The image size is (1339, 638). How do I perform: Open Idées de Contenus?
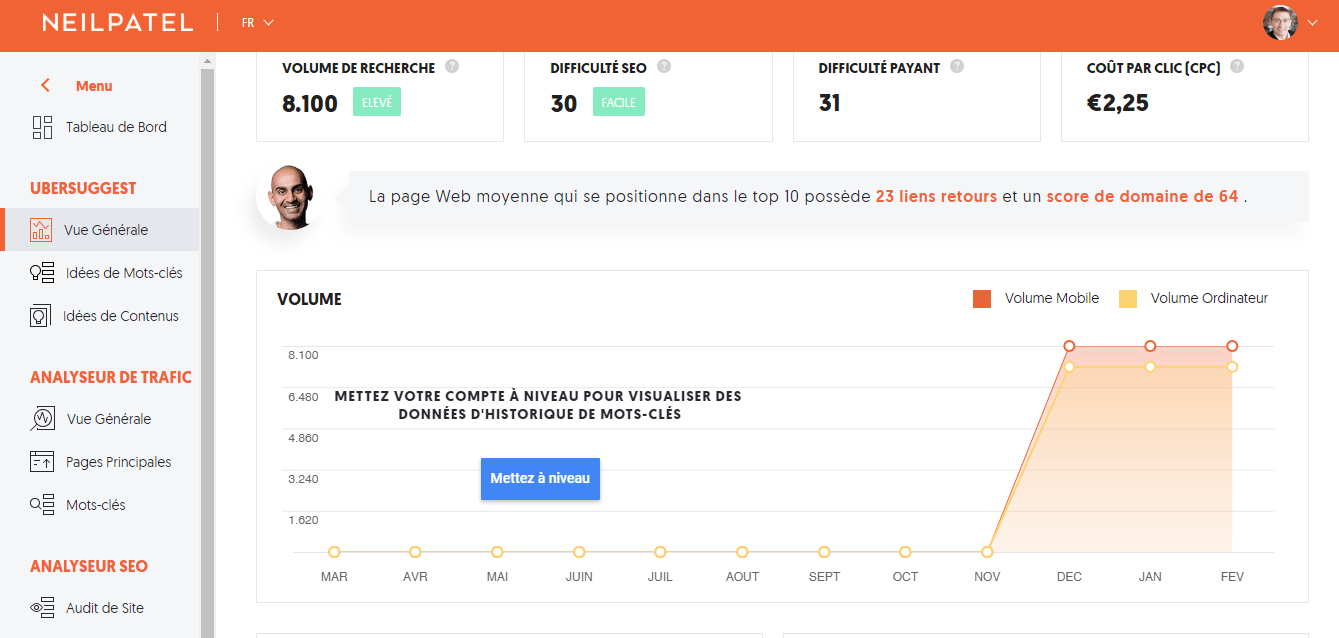pyautogui.click(x=121, y=316)
